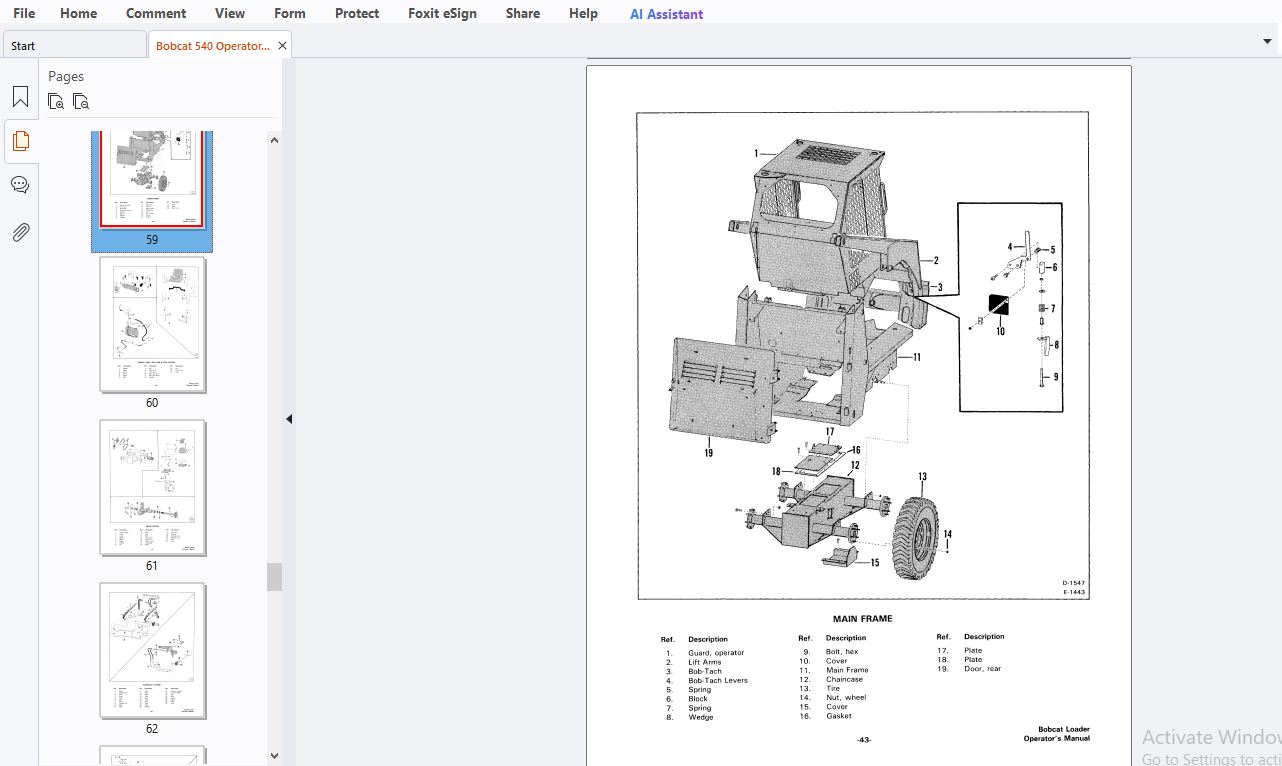Click the 'Bob-Tach Levers' parts list entry
The height and width of the screenshot is (766, 1282).
(x=718, y=681)
